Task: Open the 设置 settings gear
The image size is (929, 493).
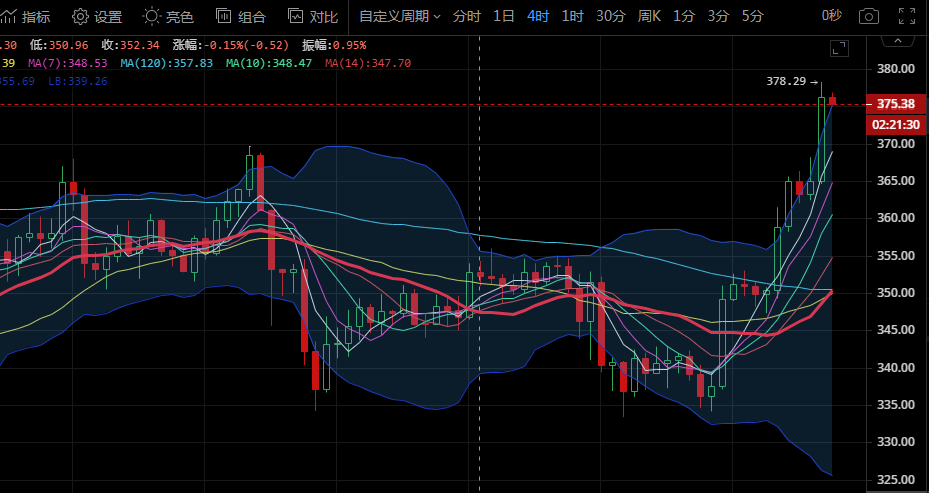Action: click(x=97, y=16)
